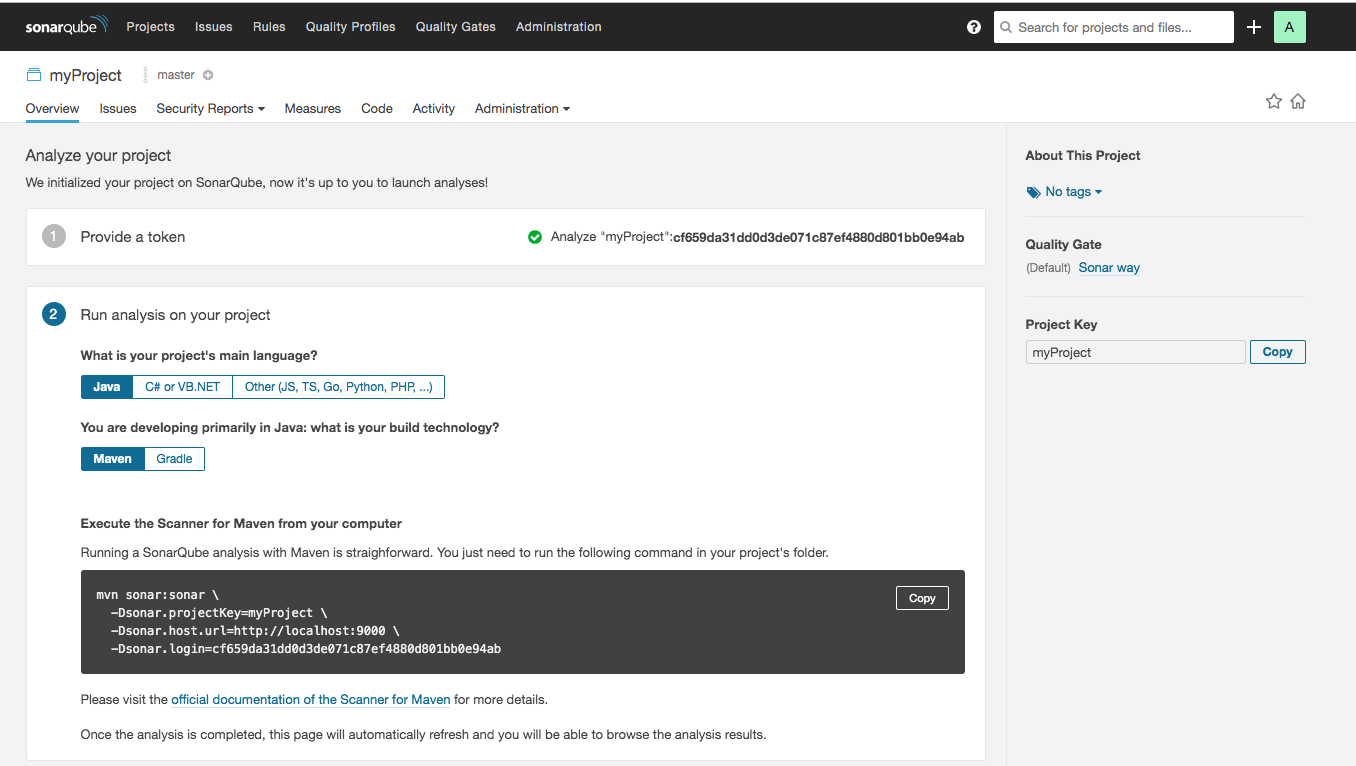Click the SonarQube logo
1356x766 pixels.
[x=66, y=27]
